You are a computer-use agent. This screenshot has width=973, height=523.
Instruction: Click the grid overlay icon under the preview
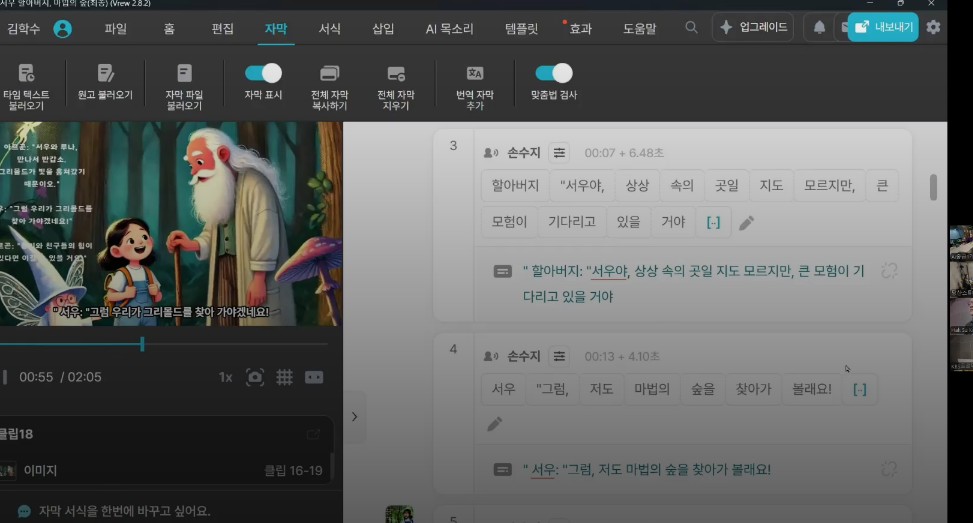coord(284,377)
